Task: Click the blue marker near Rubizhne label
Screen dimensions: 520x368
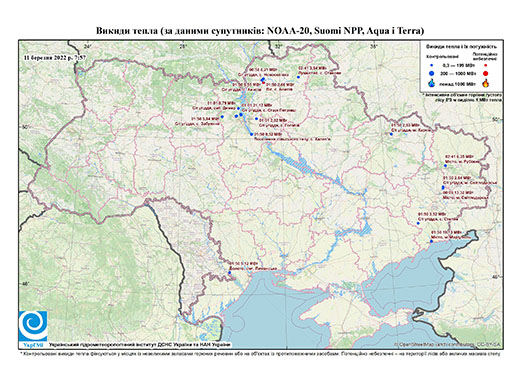Action: [x=445, y=166]
